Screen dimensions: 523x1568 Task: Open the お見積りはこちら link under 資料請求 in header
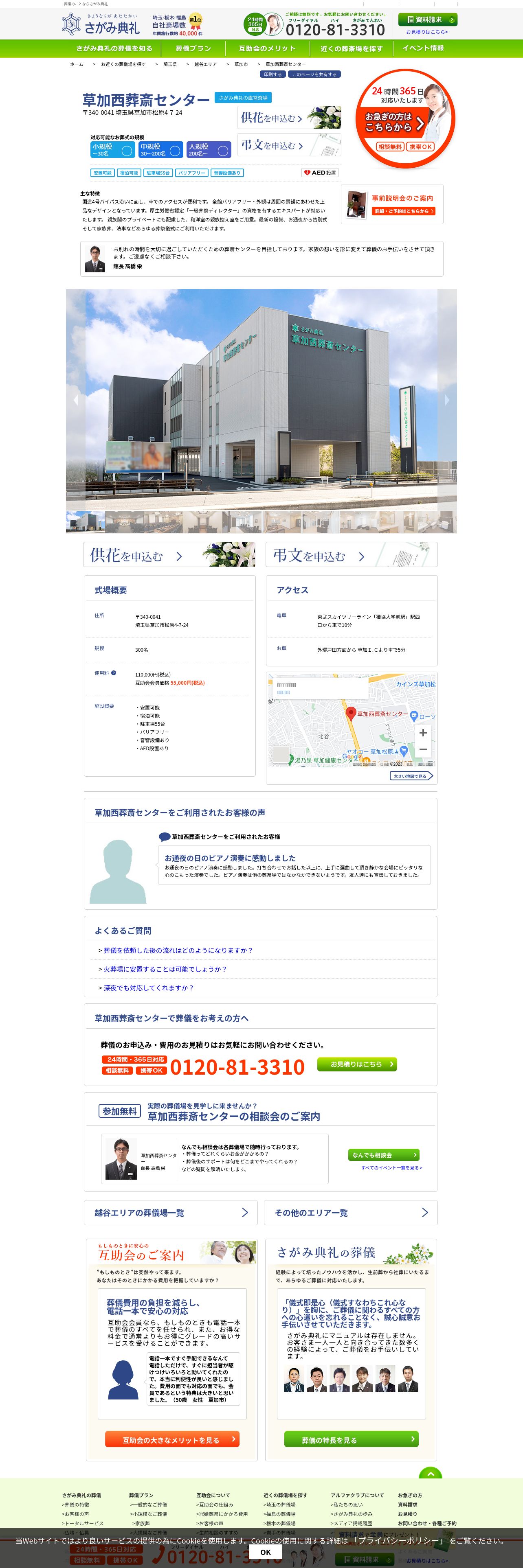click(x=427, y=32)
